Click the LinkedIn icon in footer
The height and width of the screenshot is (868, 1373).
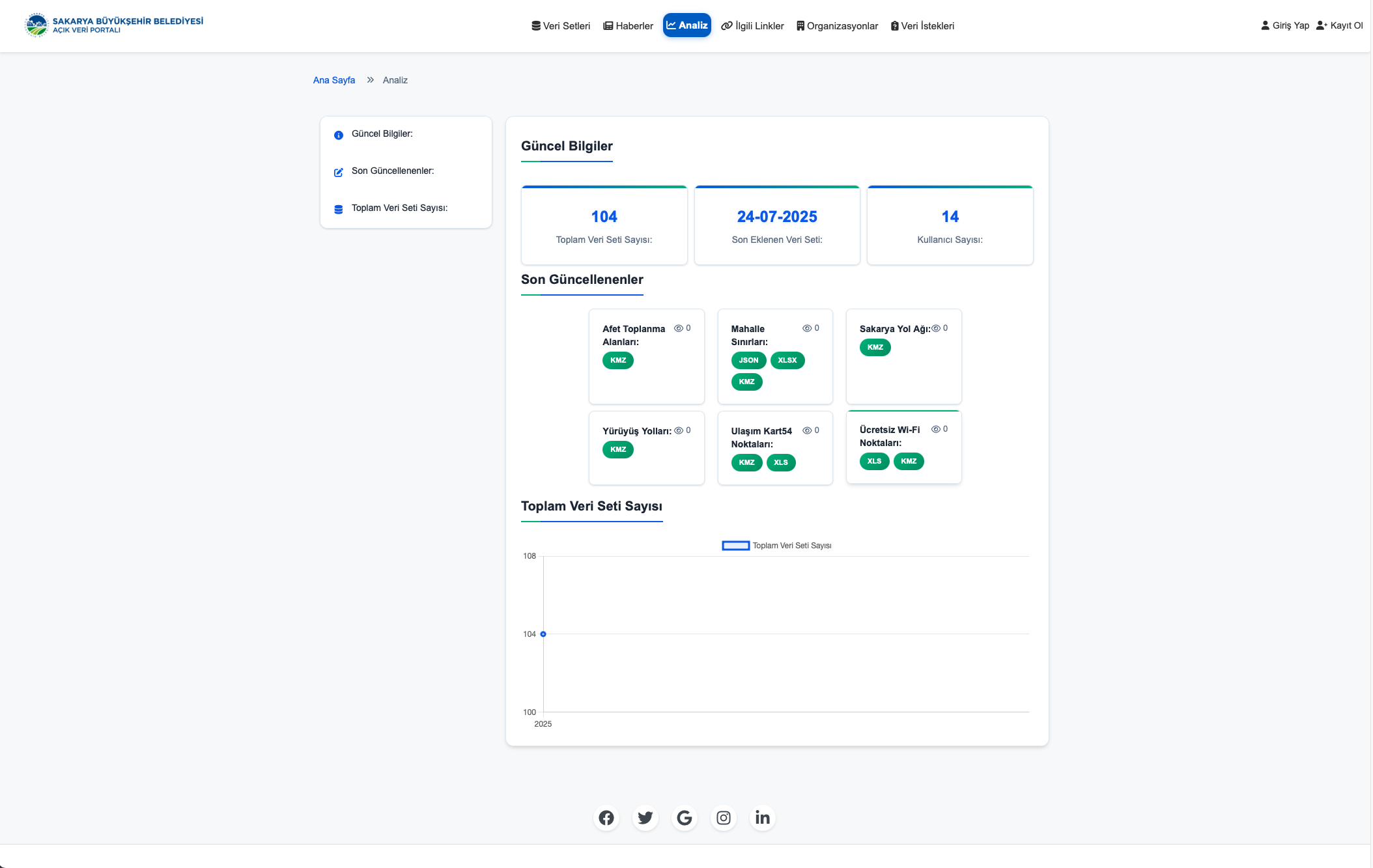762,818
